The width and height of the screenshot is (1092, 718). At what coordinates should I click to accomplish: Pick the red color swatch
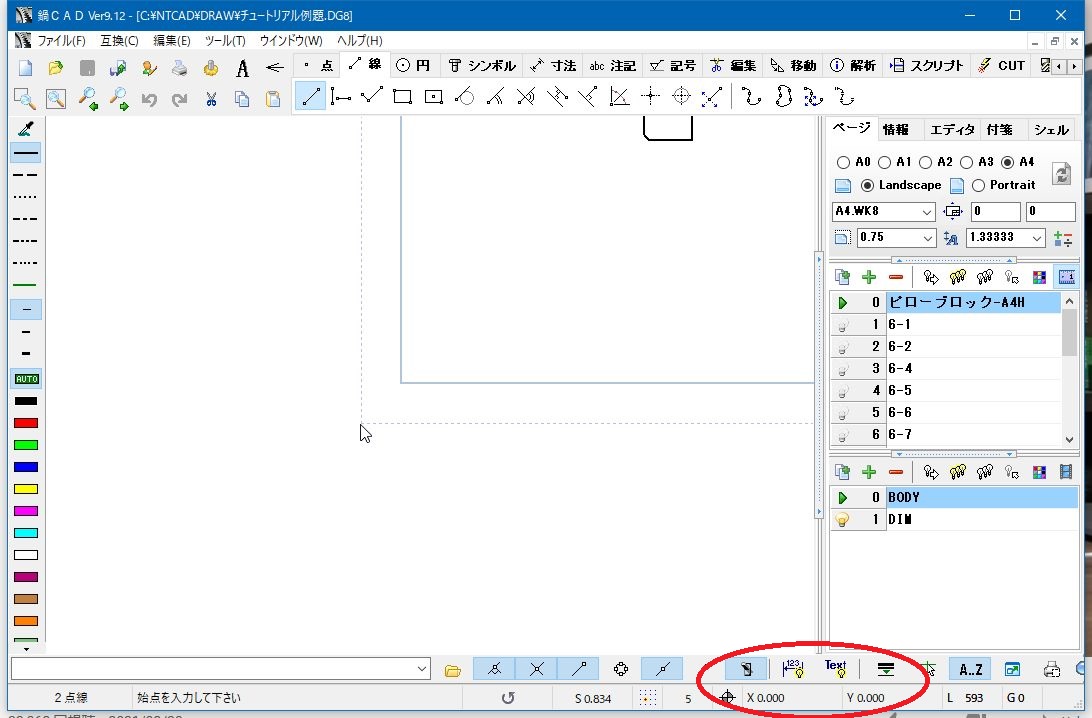[x=26, y=423]
